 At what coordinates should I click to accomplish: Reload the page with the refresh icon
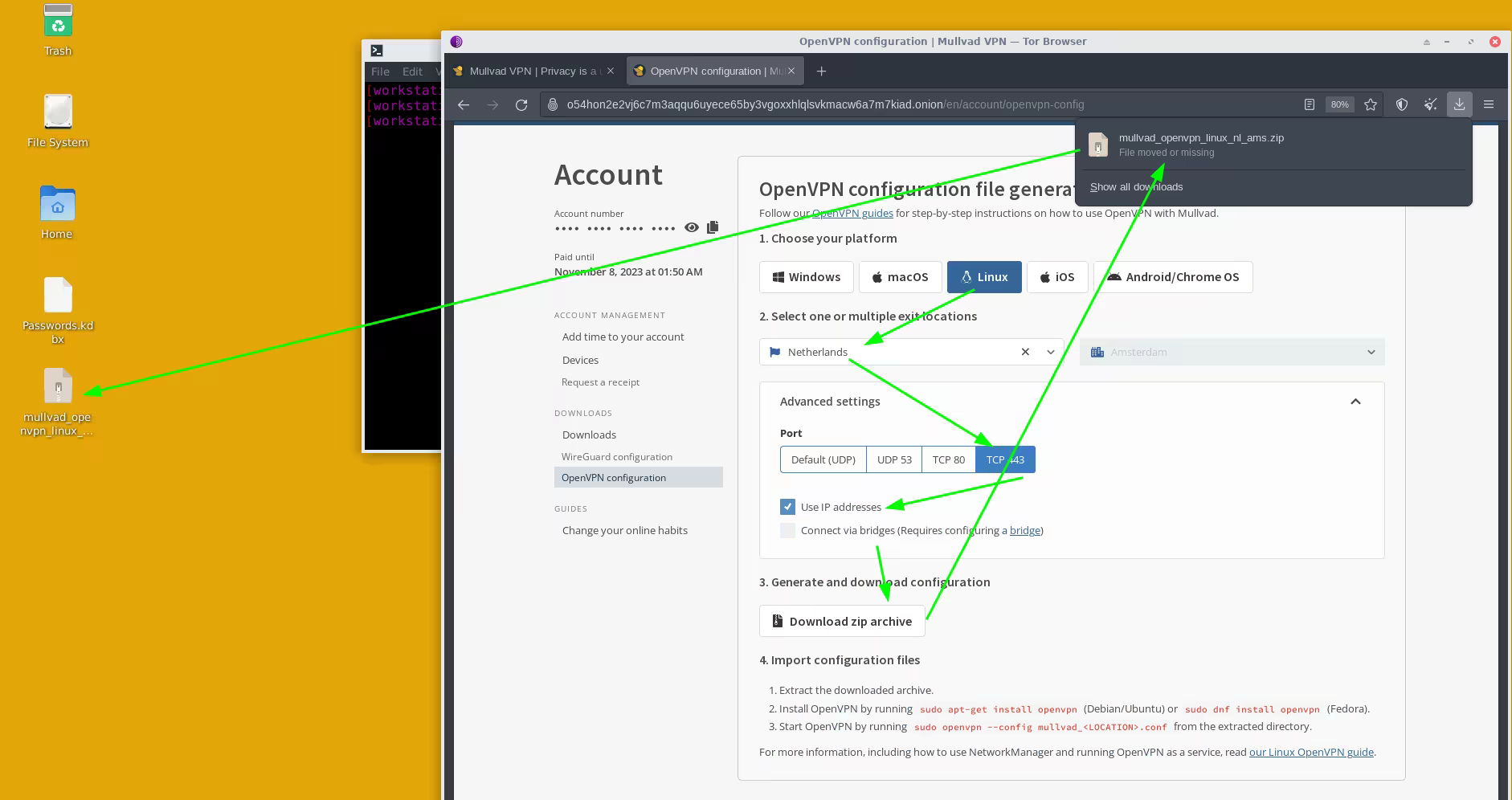(x=521, y=104)
